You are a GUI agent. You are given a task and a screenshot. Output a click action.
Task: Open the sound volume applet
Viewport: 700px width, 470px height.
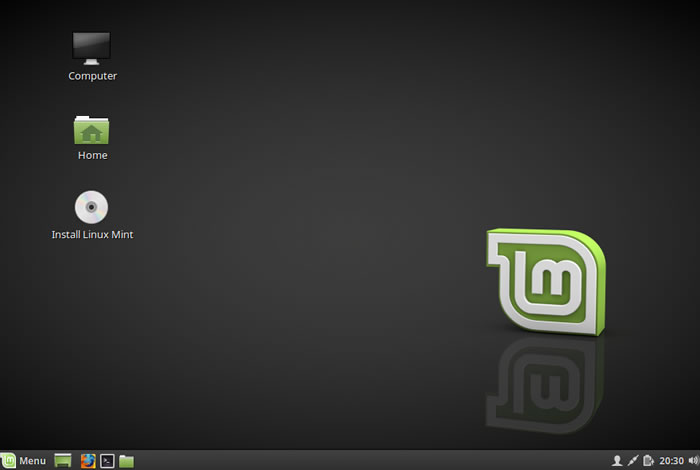(x=692, y=461)
